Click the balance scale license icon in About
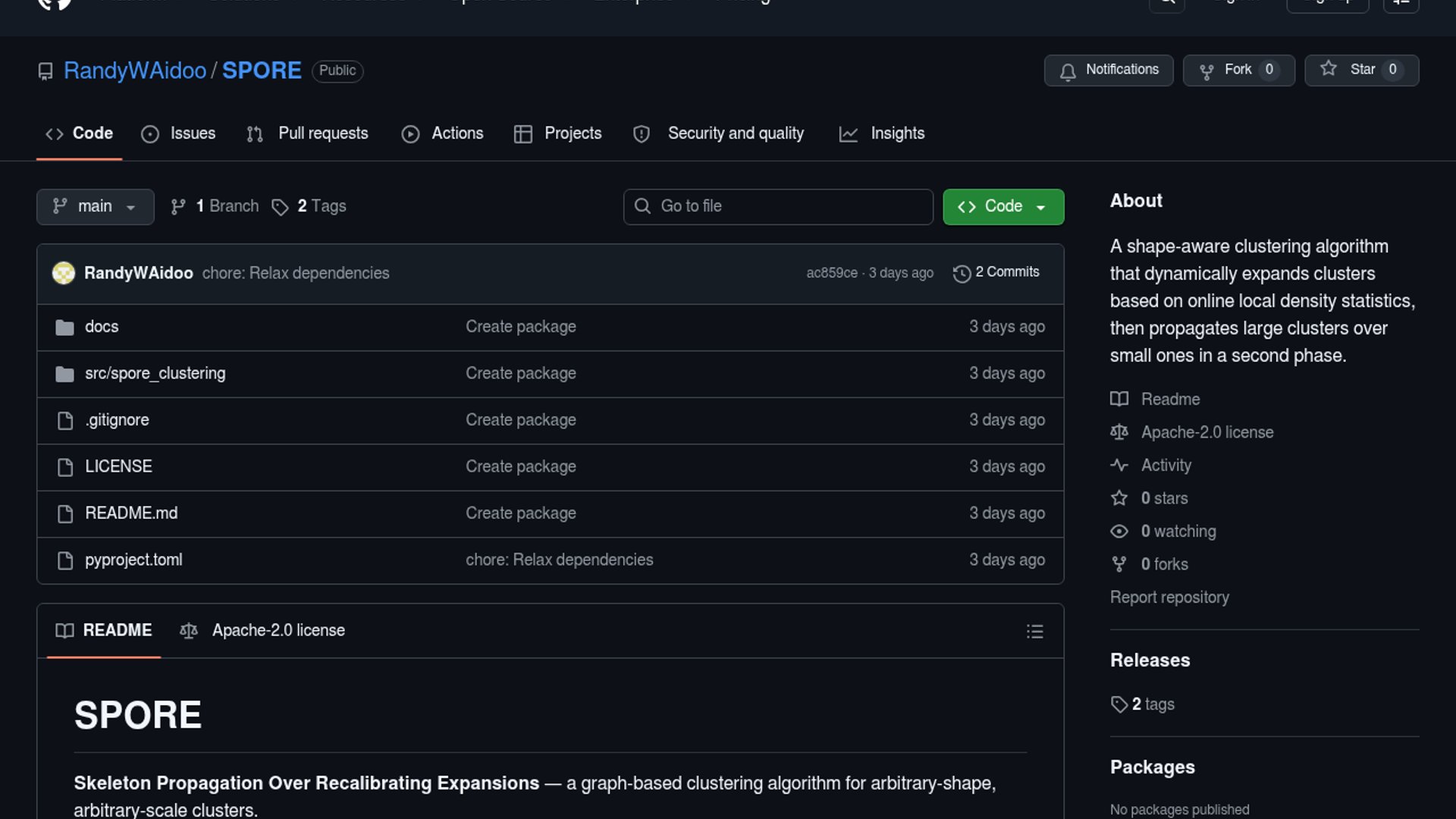 pos(1119,432)
